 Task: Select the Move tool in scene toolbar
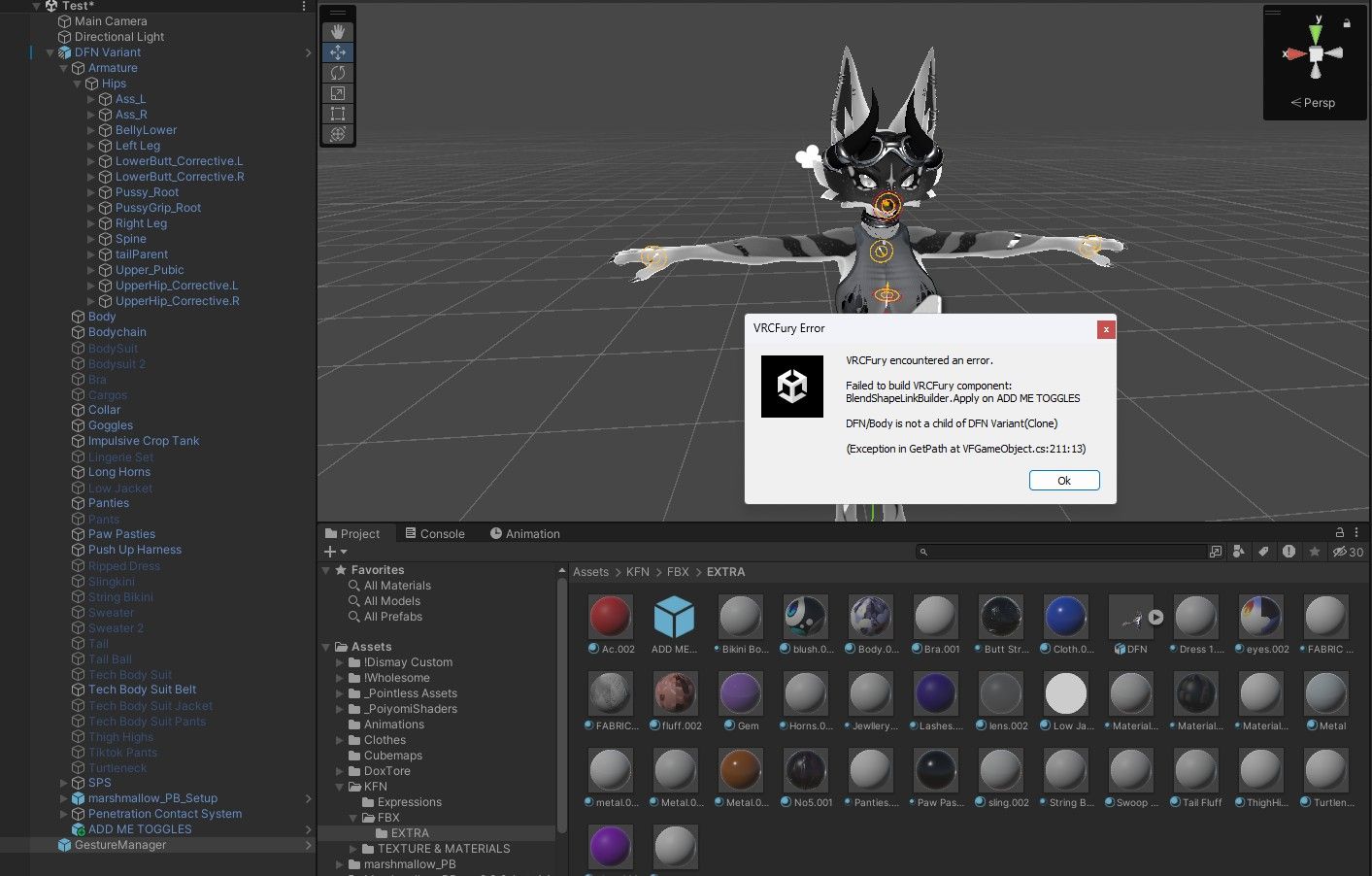coord(338,52)
